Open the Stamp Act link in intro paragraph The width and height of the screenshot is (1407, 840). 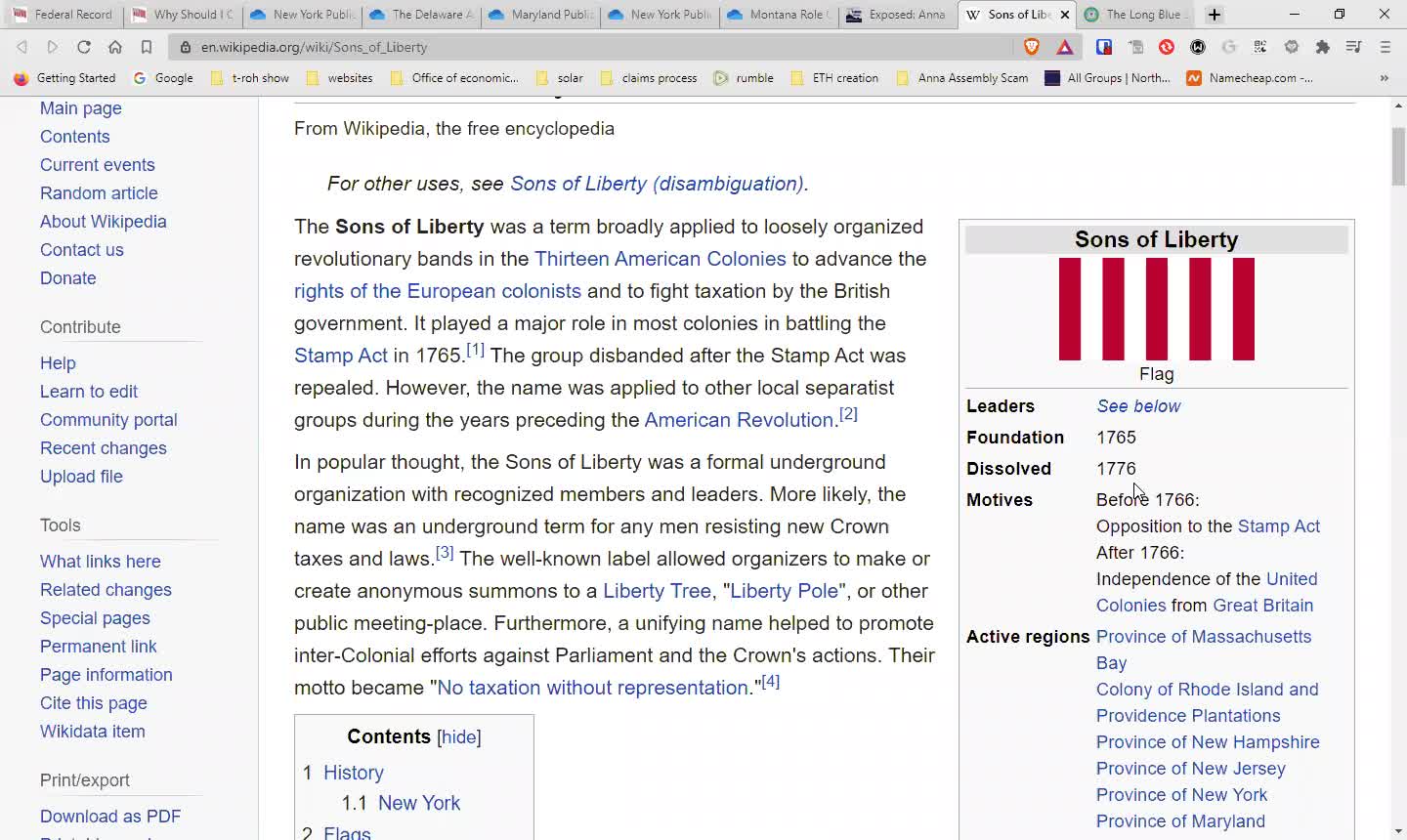click(340, 356)
